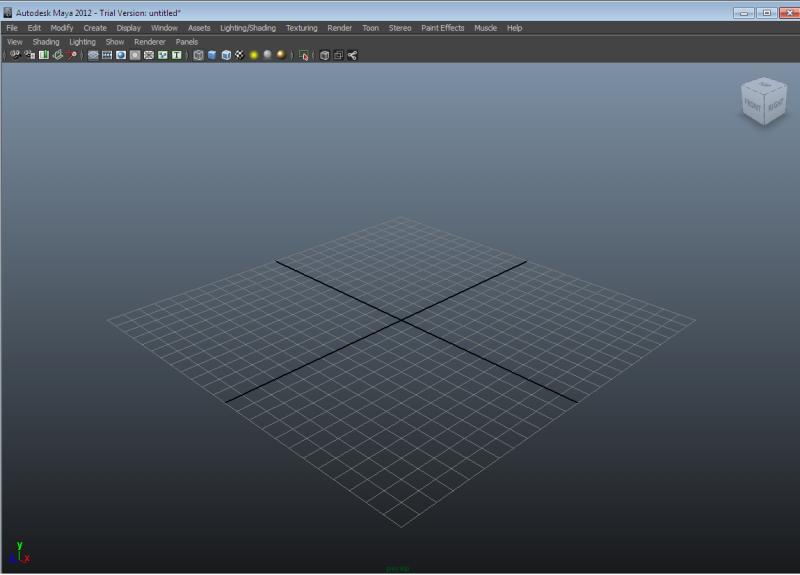Click the camera bookmarks icon
800x575 pixels.
click(x=44, y=55)
